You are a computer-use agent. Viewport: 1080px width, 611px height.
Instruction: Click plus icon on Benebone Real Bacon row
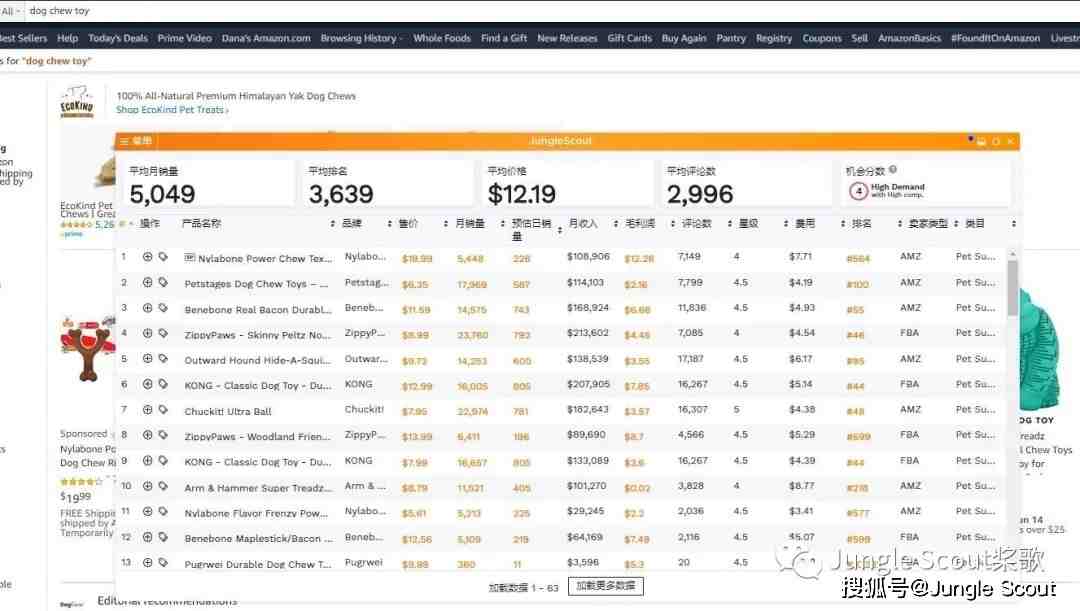[147, 307]
